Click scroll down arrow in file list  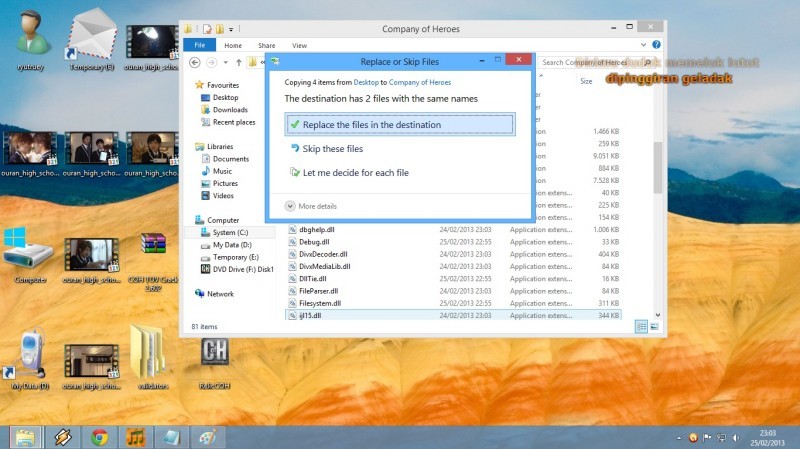coord(658,315)
